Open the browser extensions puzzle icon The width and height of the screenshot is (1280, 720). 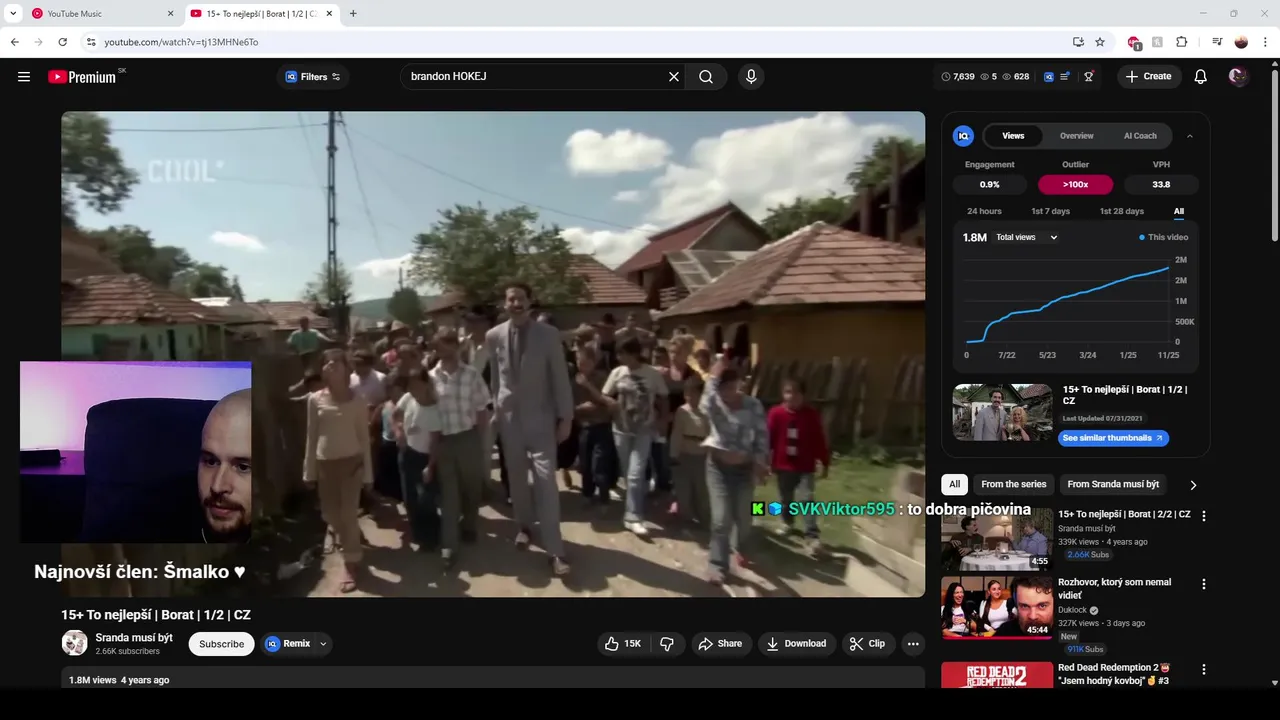coord(1182,42)
